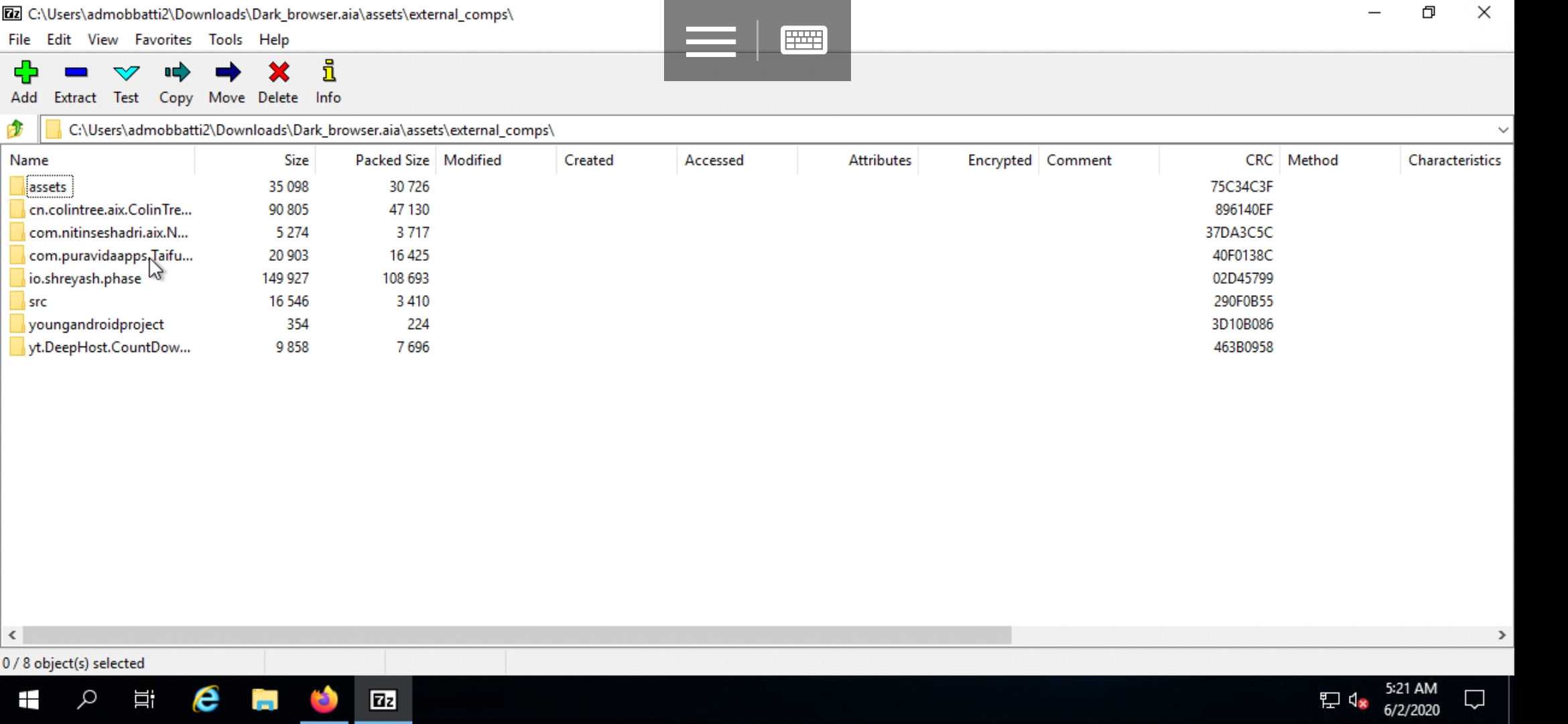Viewport: 1568px width, 724px height.
Task: Click the size value 16 546
Action: (x=289, y=301)
